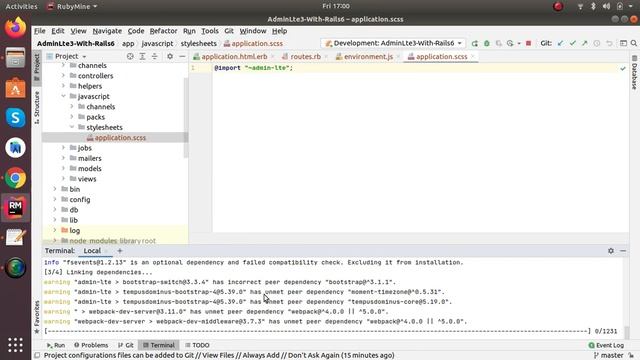Open Google Chrome from the dock
Image resolution: width=640 pixels, height=360 pixels.
click(x=16, y=178)
